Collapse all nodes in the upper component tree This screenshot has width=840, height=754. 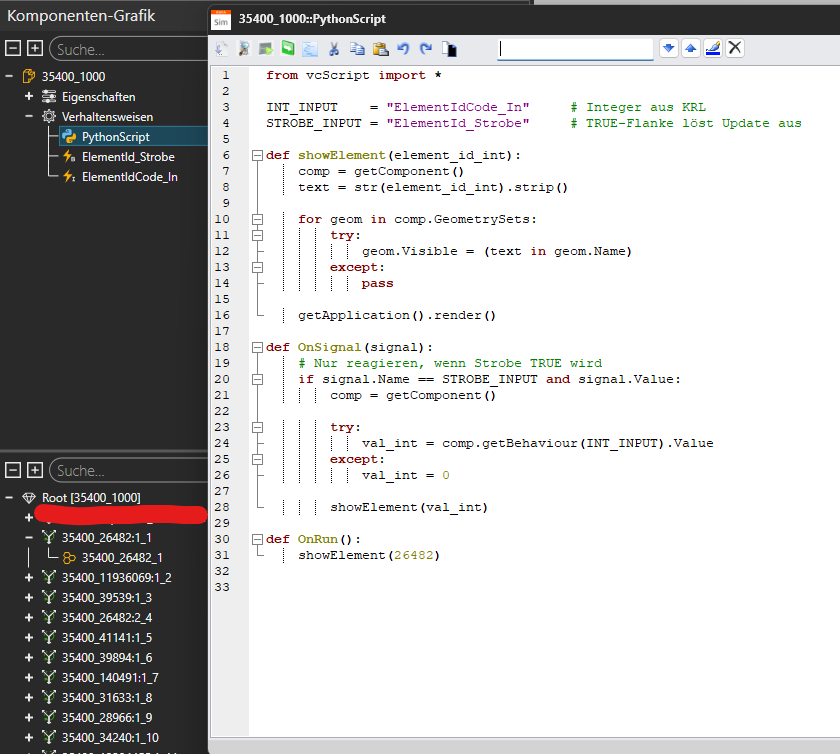tap(13, 49)
